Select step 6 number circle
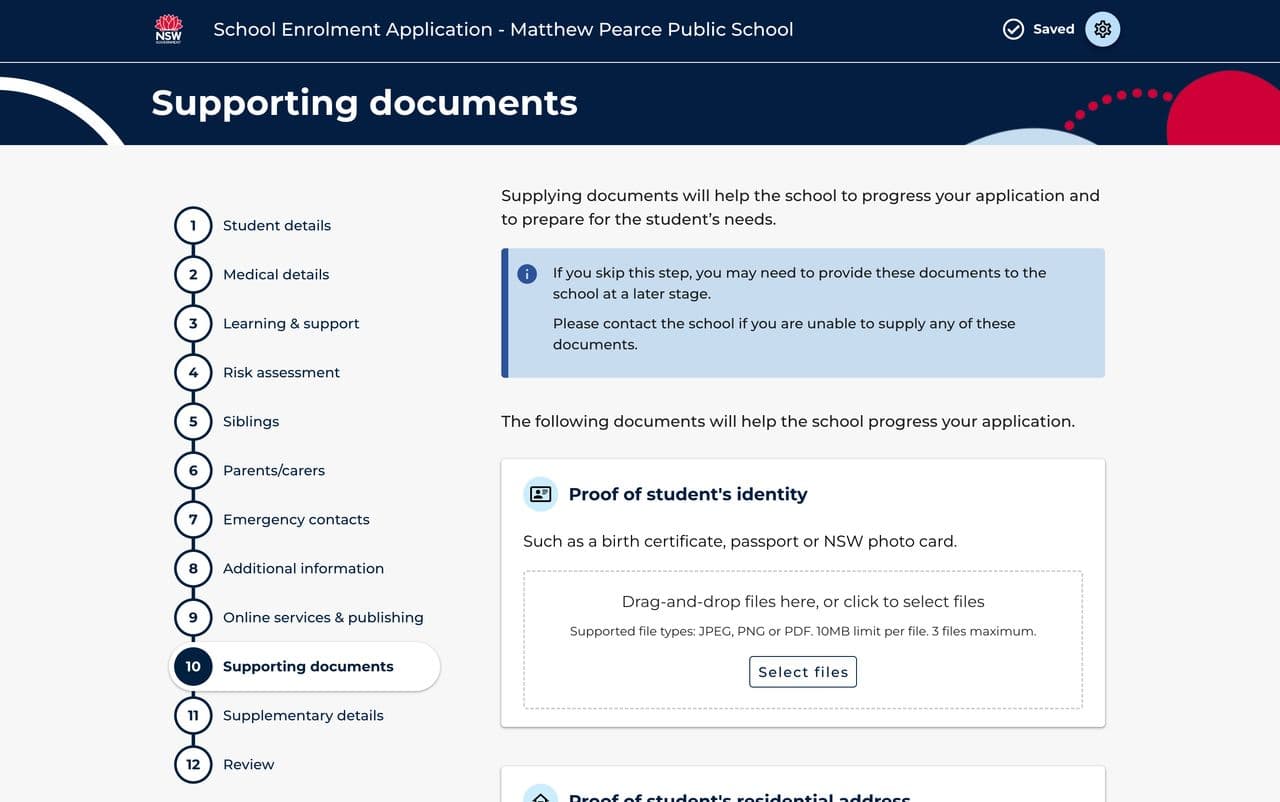This screenshot has width=1280, height=802. pyautogui.click(x=193, y=470)
